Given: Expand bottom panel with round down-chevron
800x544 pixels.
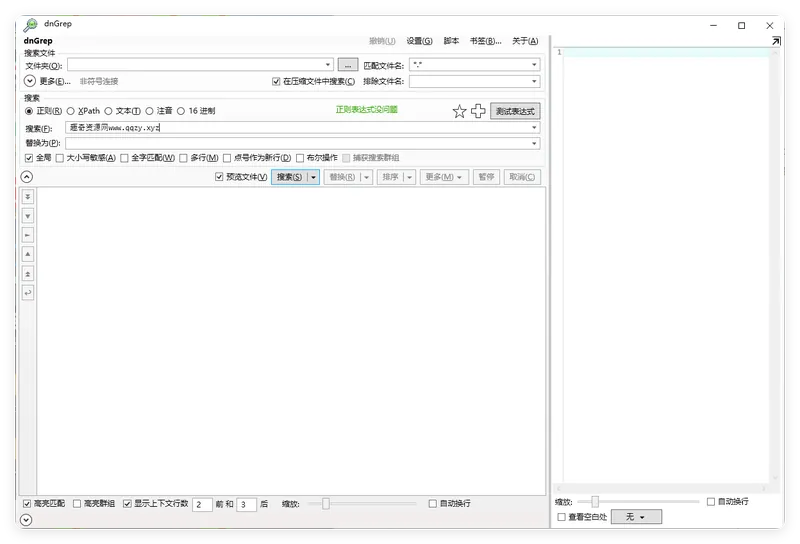Looking at the screenshot, I should (x=26, y=520).
